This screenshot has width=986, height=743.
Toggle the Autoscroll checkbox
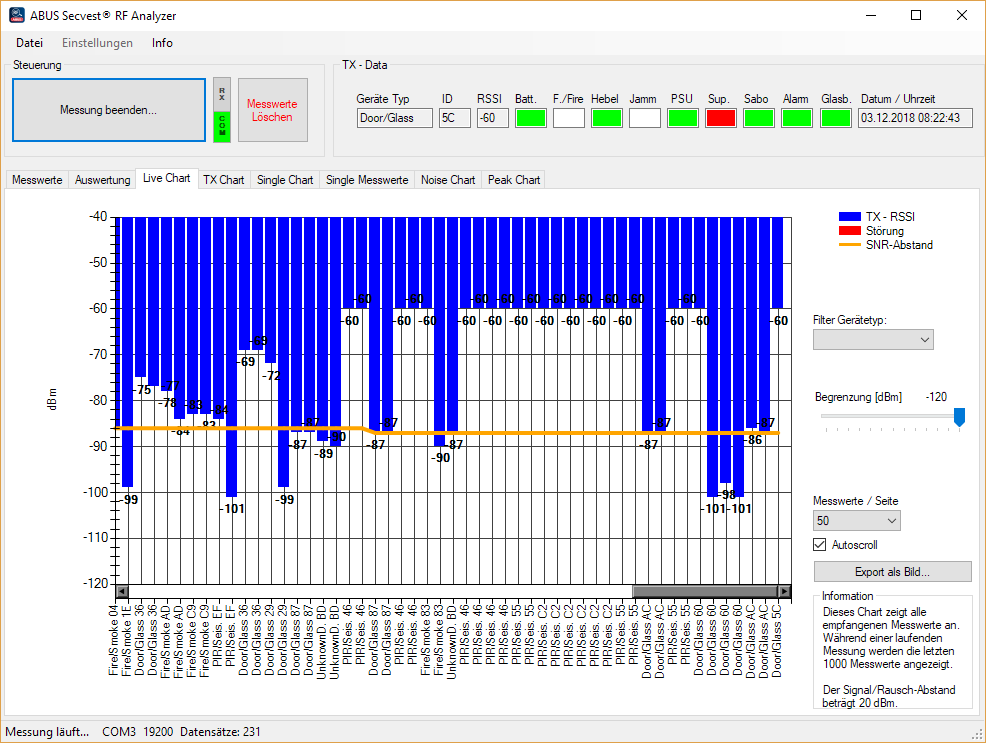820,545
